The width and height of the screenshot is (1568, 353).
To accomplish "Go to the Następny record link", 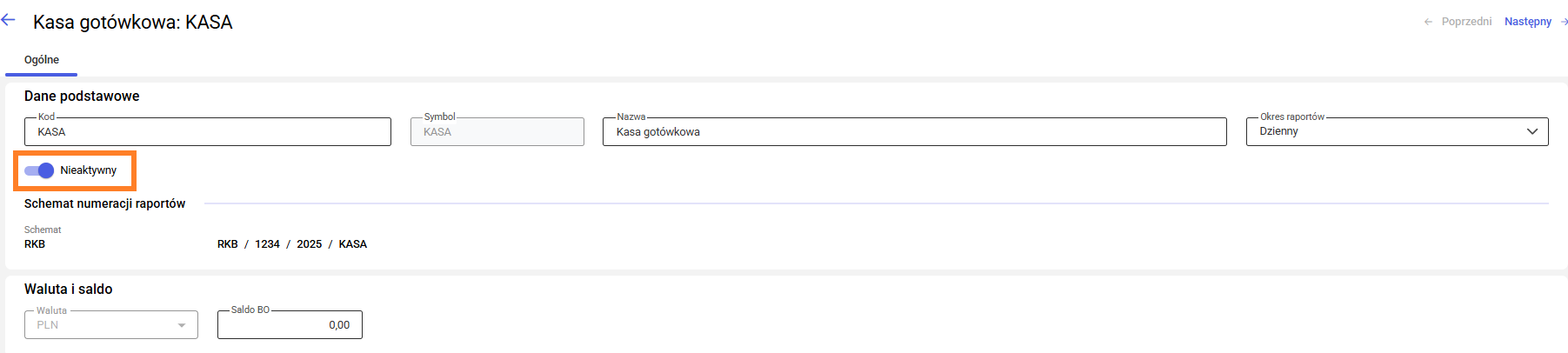I will (1527, 22).
